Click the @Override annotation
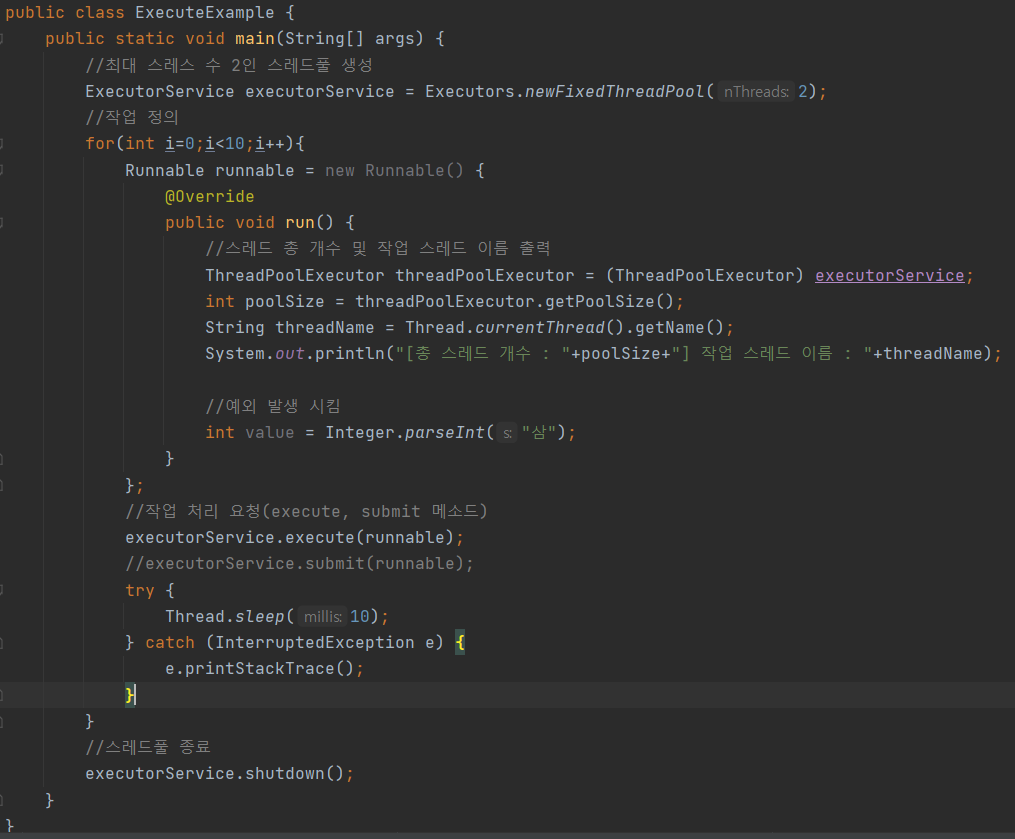Screen dimensions: 1015x839 coord(210,196)
